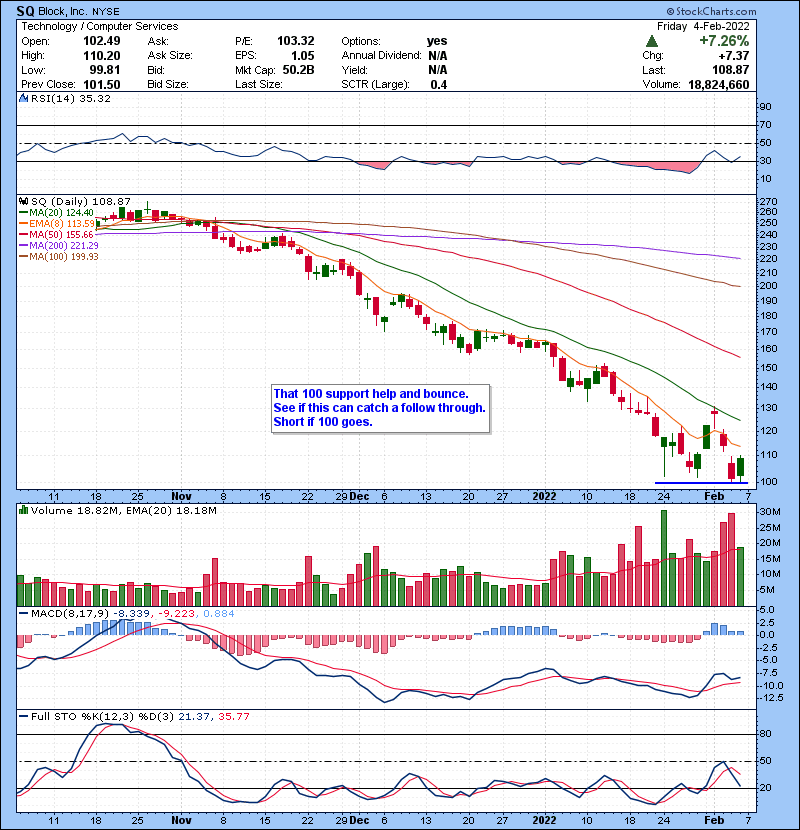Image resolution: width=800 pixels, height=830 pixels.
Task: Click the MA(100) 199.93 legend entry
Action: (59, 257)
